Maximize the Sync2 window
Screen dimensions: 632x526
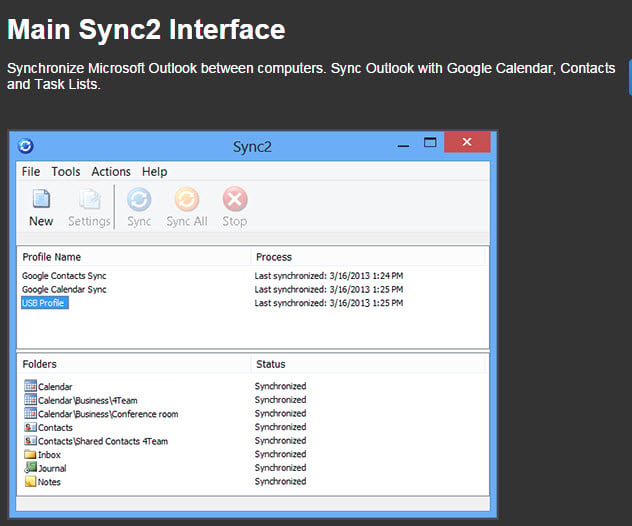430,142
